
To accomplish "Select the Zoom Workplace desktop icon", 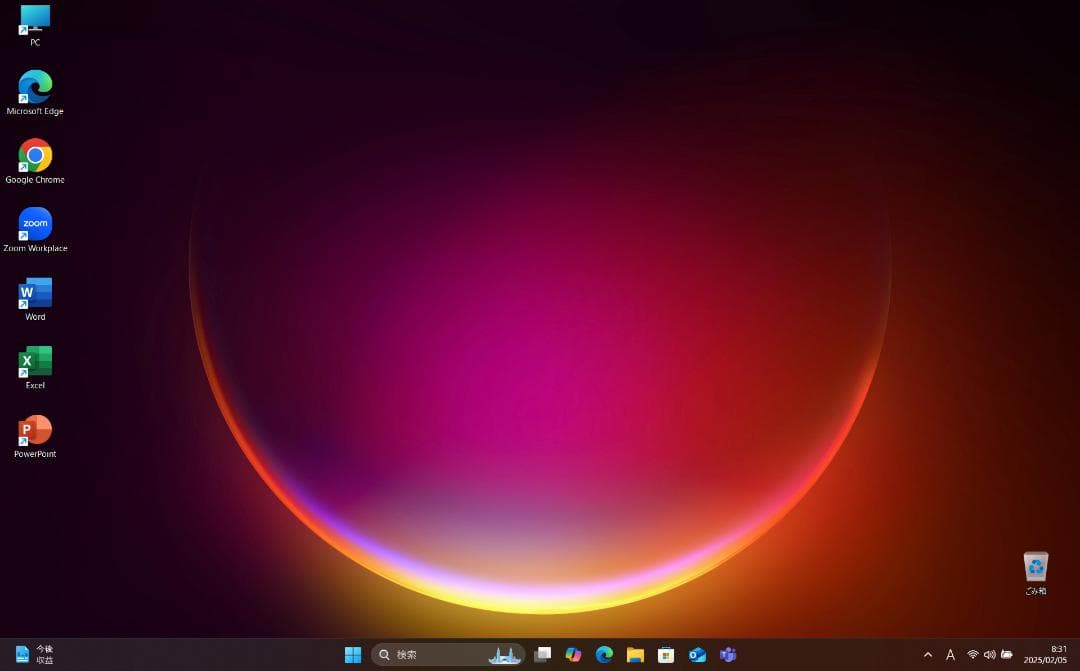I will coord(35,225).
